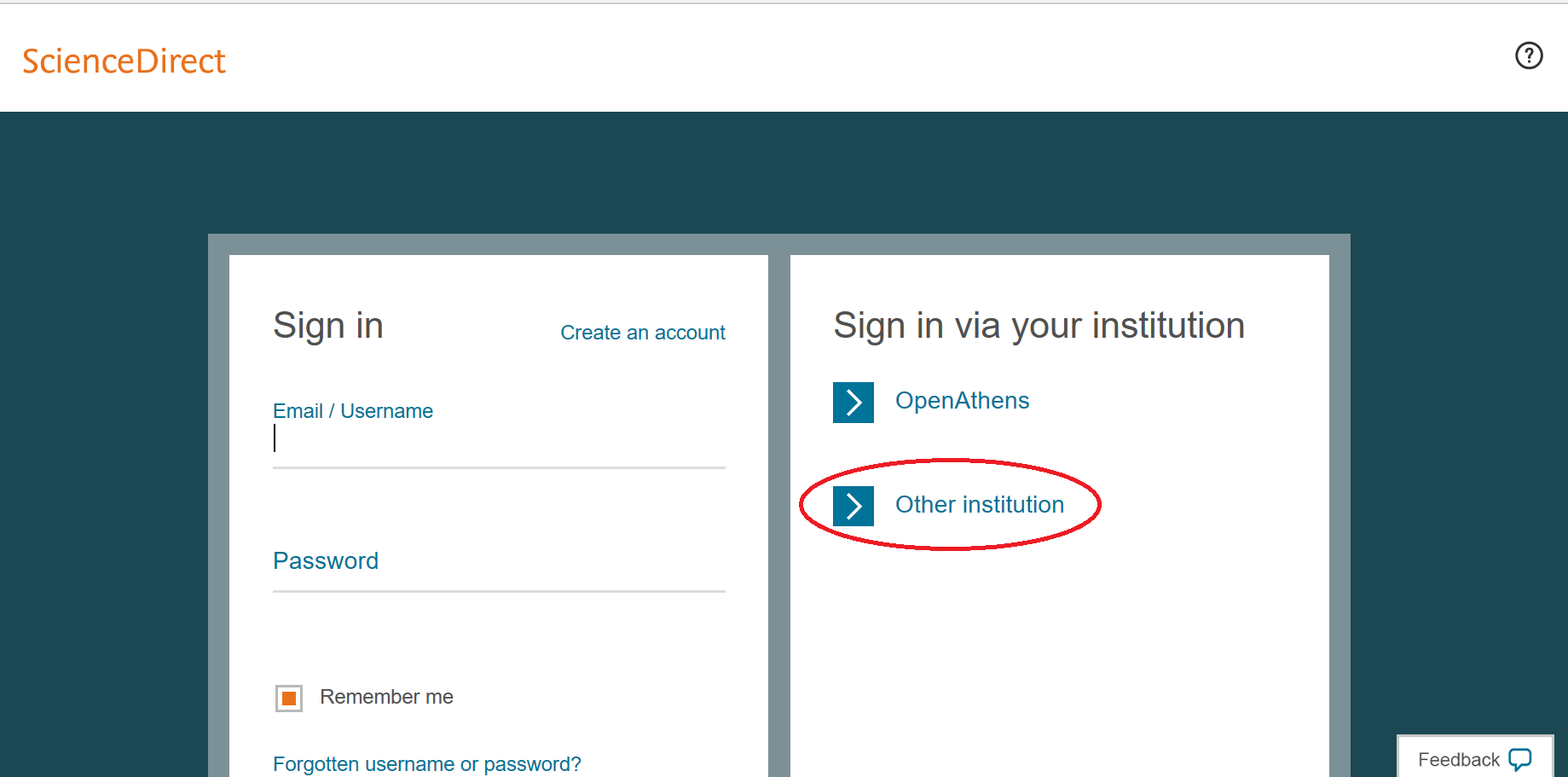
Task: Click the ScienceDirect logo
Action: 124,61
